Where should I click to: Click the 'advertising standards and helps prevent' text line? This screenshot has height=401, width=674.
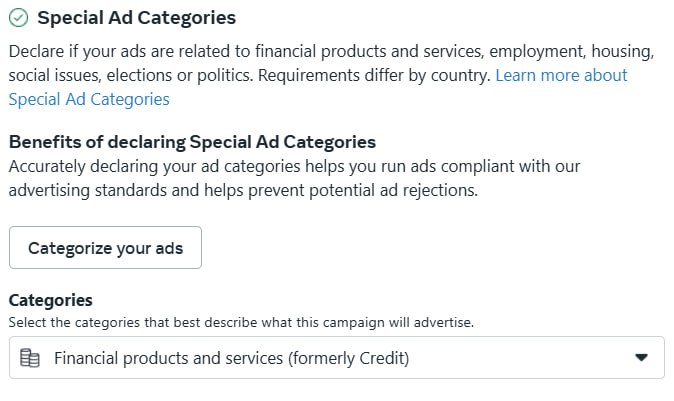[243, 190]
